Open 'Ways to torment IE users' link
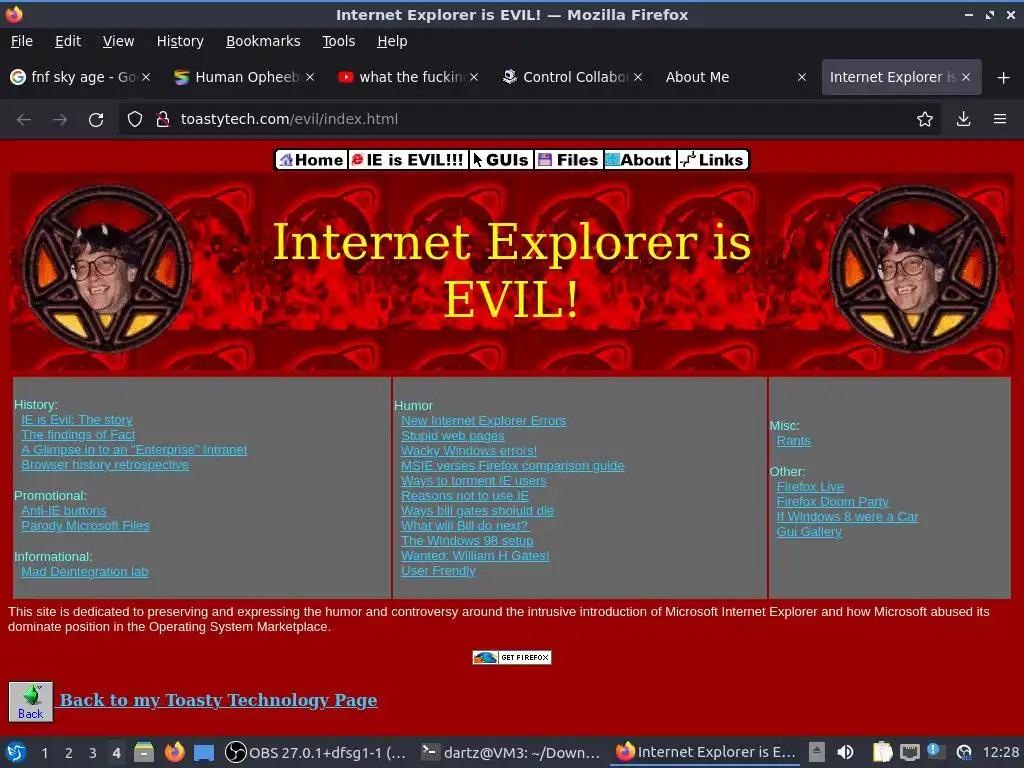The width and height of the screenshot is (1024, 768). [x=473, y=481]
